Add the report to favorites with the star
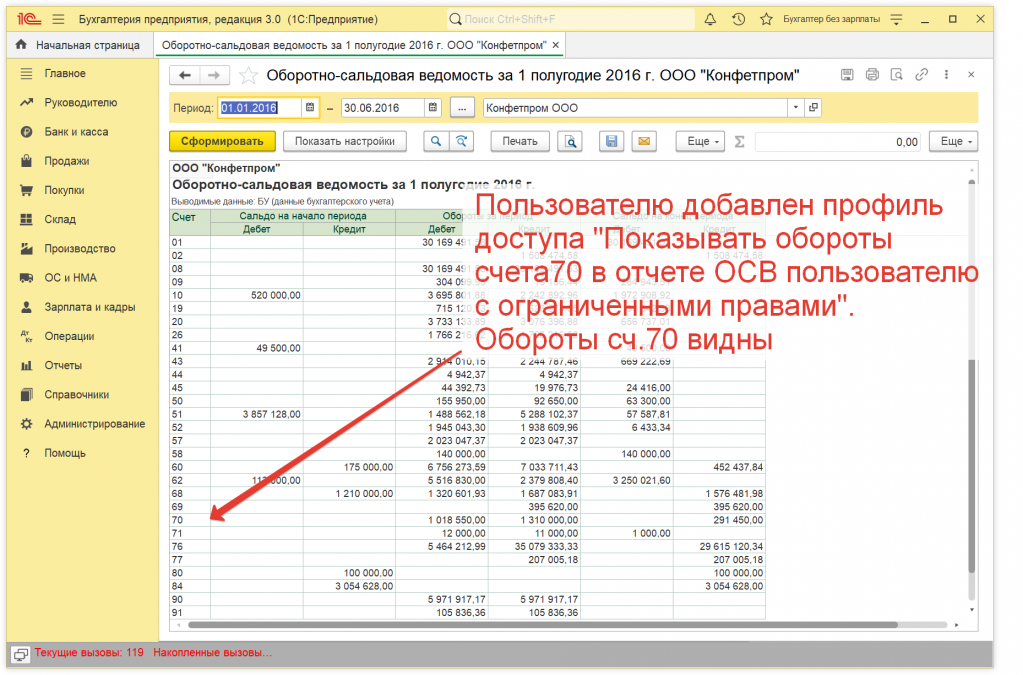Viewport: 1023px width, 675px height. tap(248, 76)
